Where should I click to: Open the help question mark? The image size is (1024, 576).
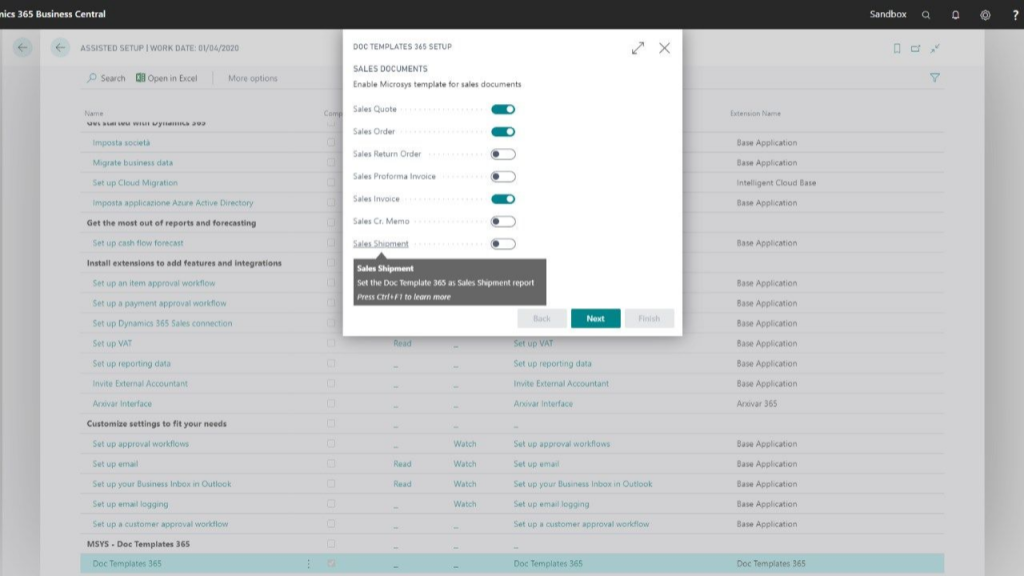pyautogui.click(x=1014, y=15)
